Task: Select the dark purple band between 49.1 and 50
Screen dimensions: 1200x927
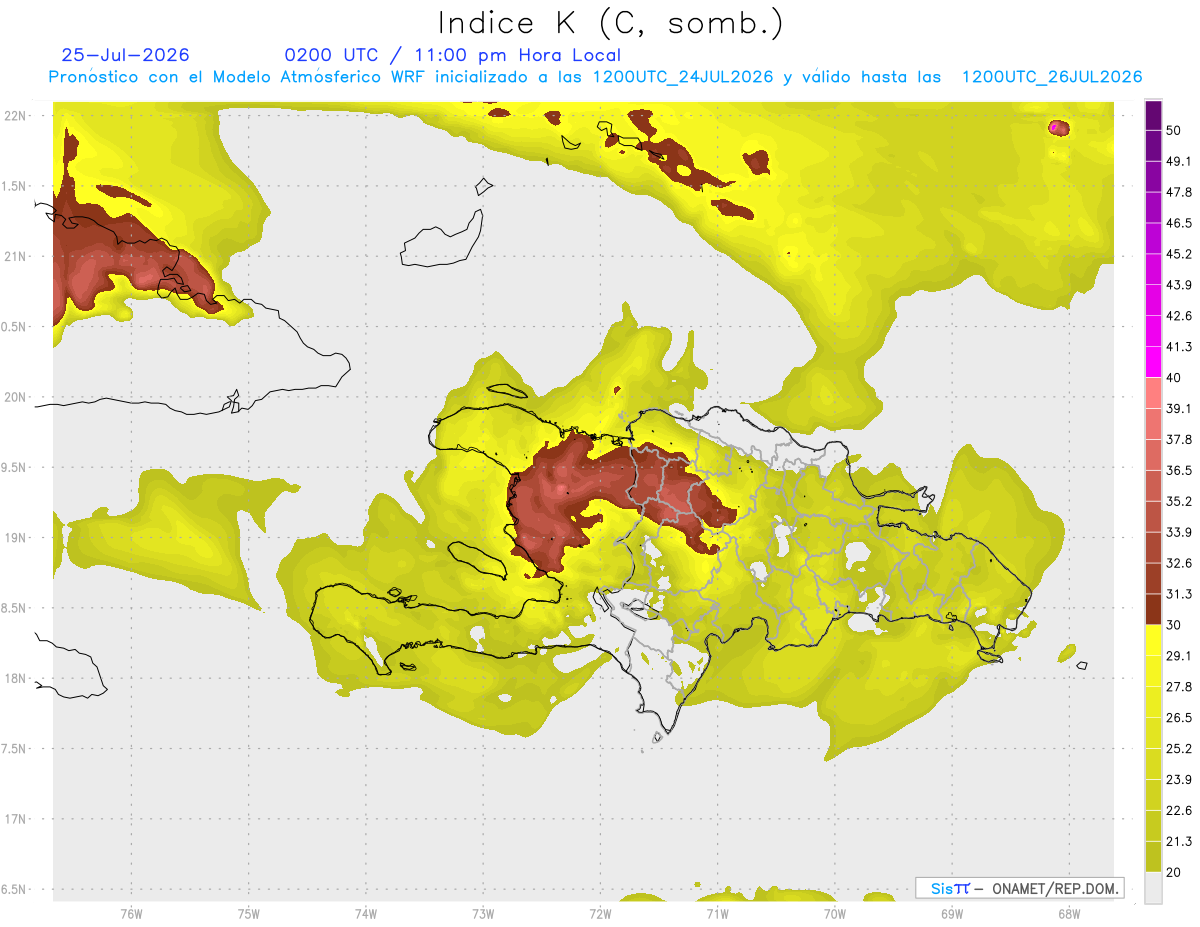Action: 1153,145
